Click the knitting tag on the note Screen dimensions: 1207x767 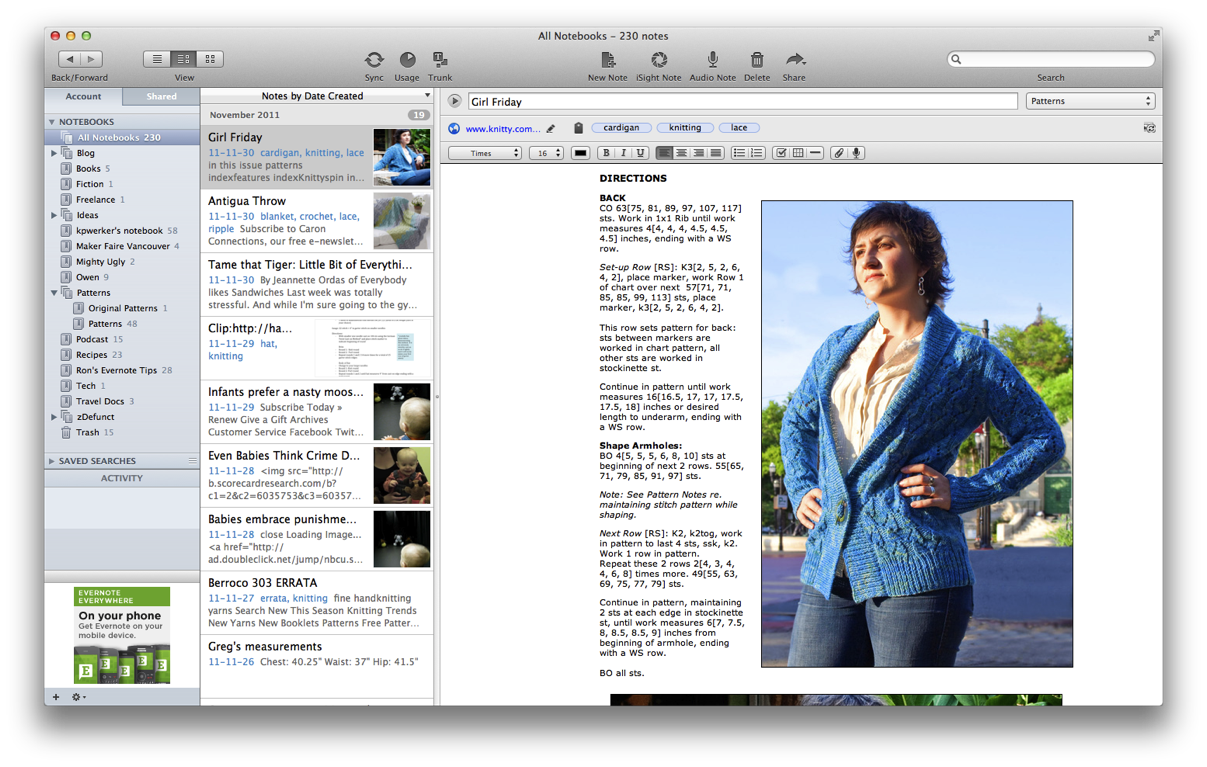pos(685,128)
